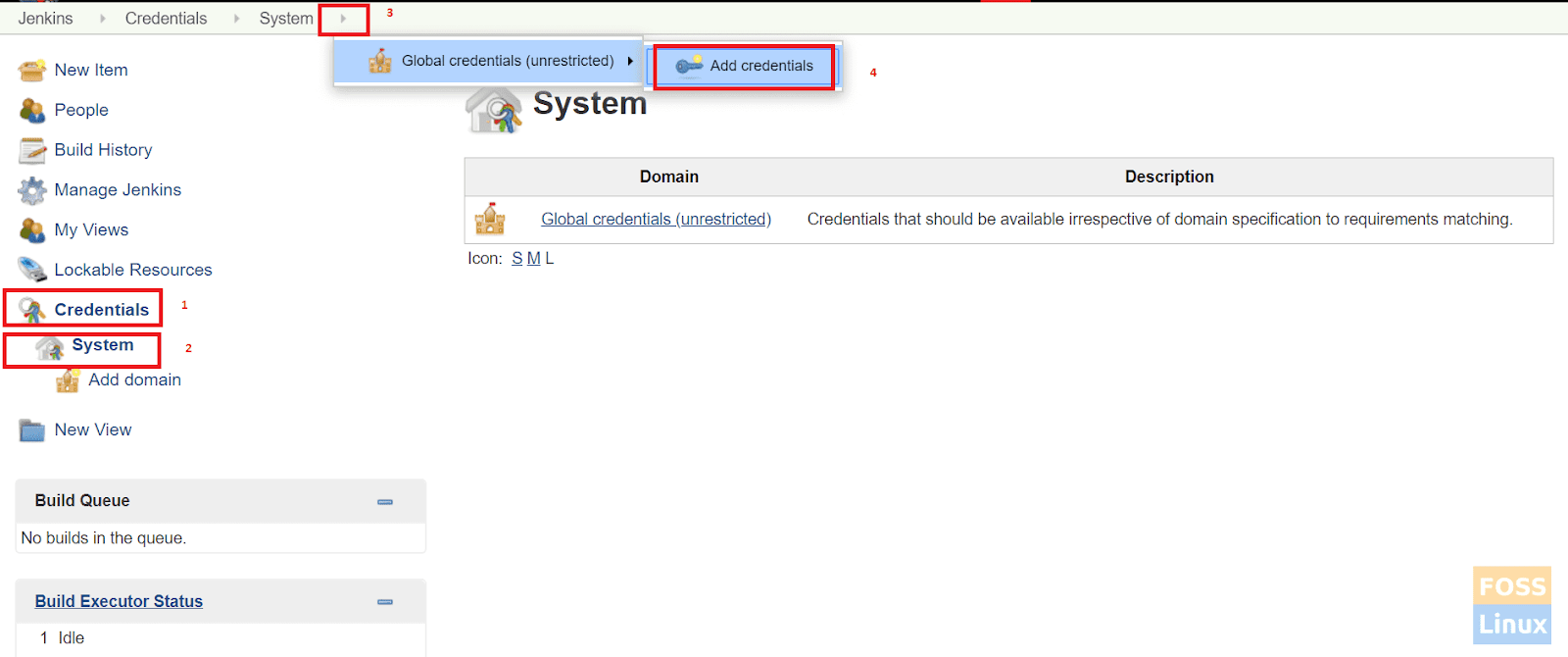Click the credentials description text in table

pyautogui.click(x=1160, y=220)
